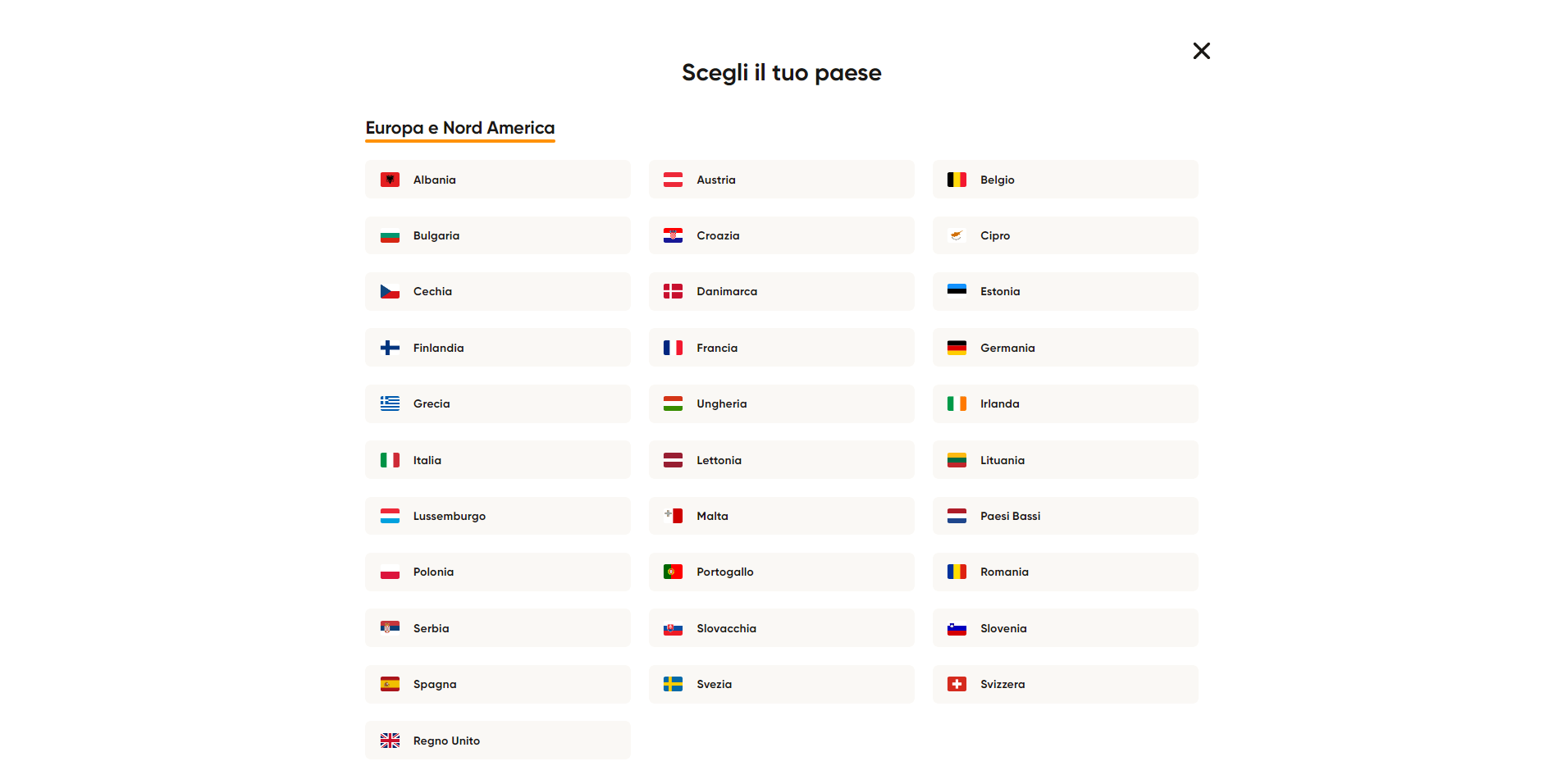Image resolution: width=1562 pixels, height=784 pixels.
Task: Click the Danish flag icon
Action: click(x=673, y=291)
